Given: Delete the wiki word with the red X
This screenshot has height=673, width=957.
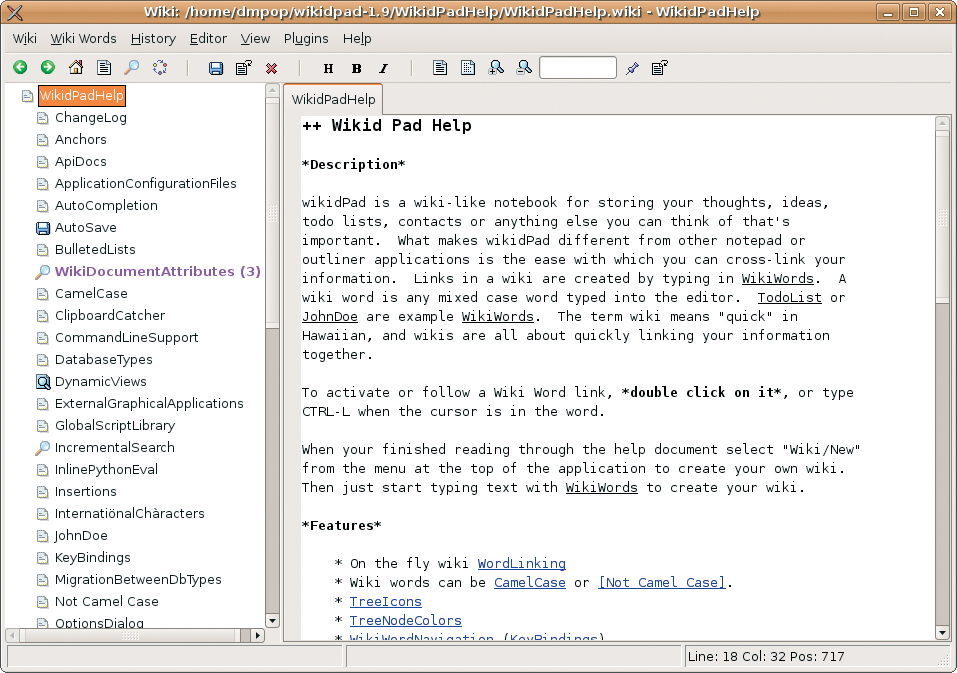Looking at the screenshot, I should [272, 68].
